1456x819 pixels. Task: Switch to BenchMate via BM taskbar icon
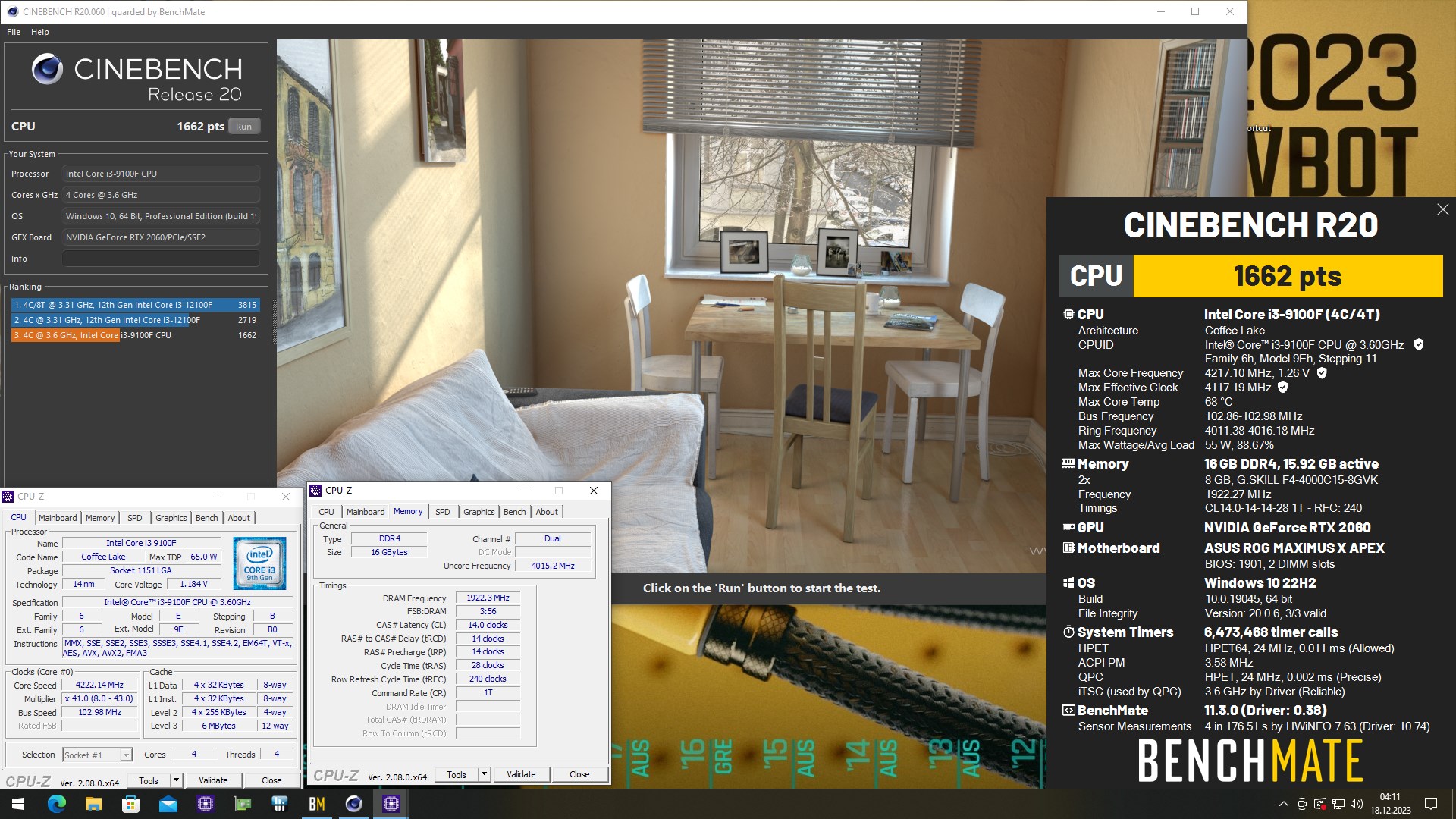(316, 804)
